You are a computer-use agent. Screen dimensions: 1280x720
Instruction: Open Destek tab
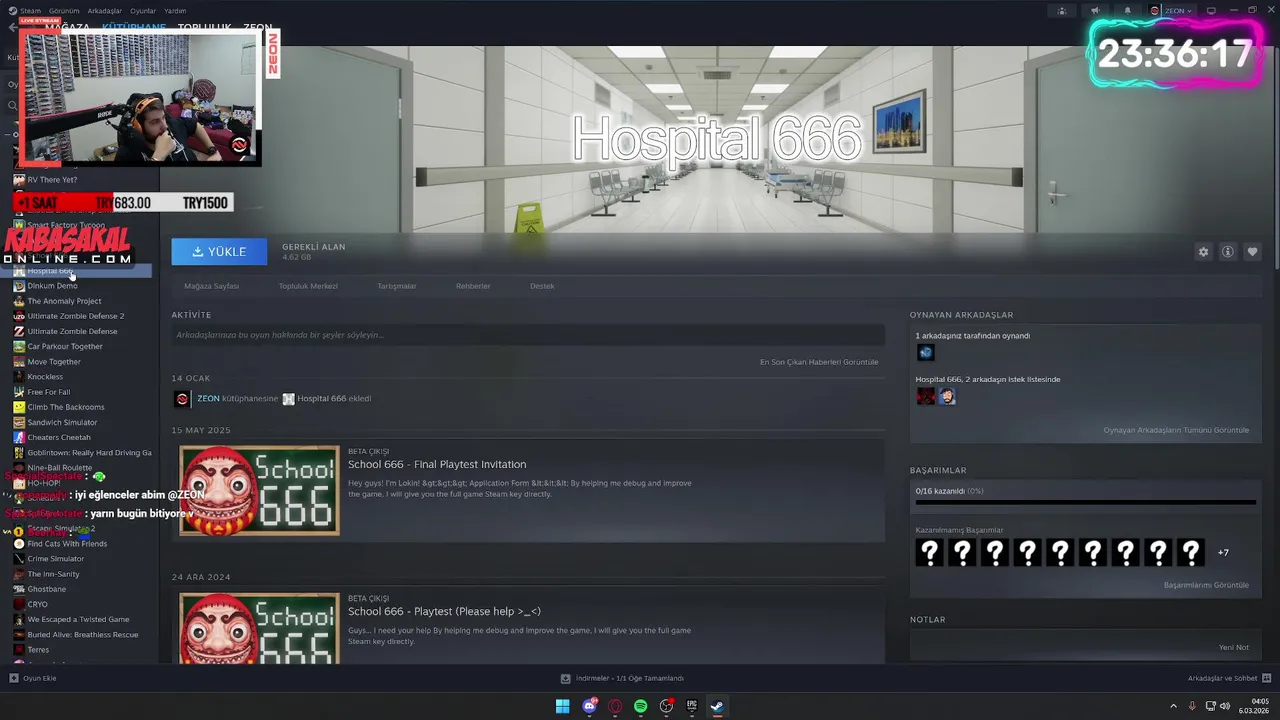(x=542, y=286)
